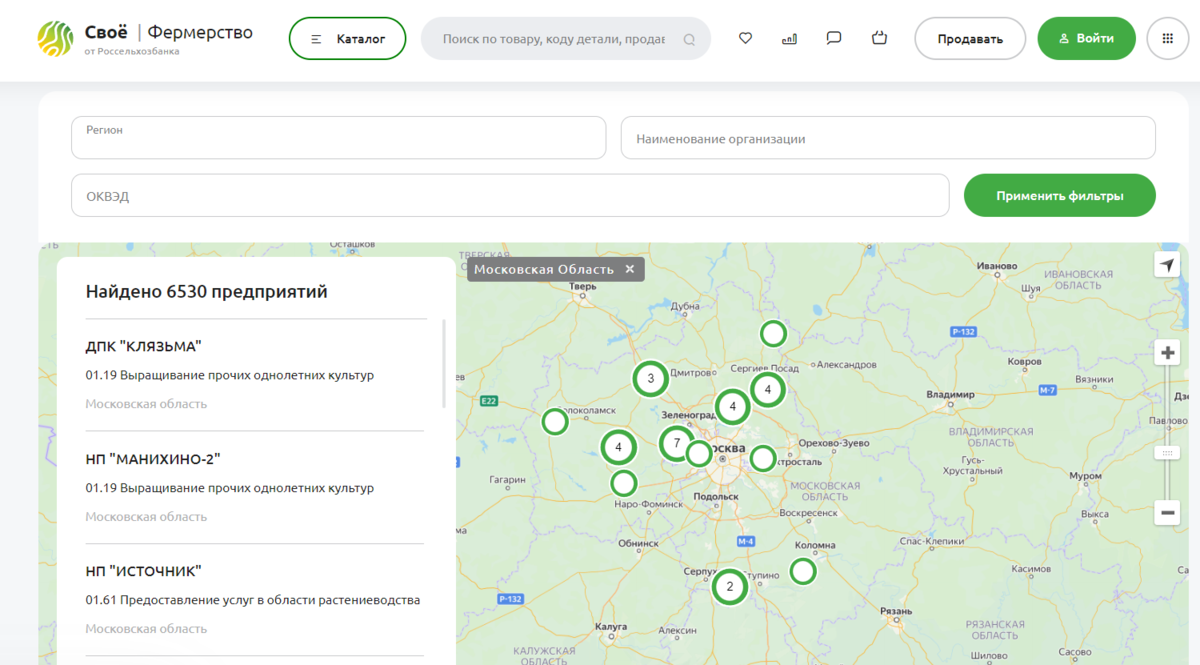Click Калуга city label on map
Image resolution: width=1200 pixels, height=665 pixels.
610,625
